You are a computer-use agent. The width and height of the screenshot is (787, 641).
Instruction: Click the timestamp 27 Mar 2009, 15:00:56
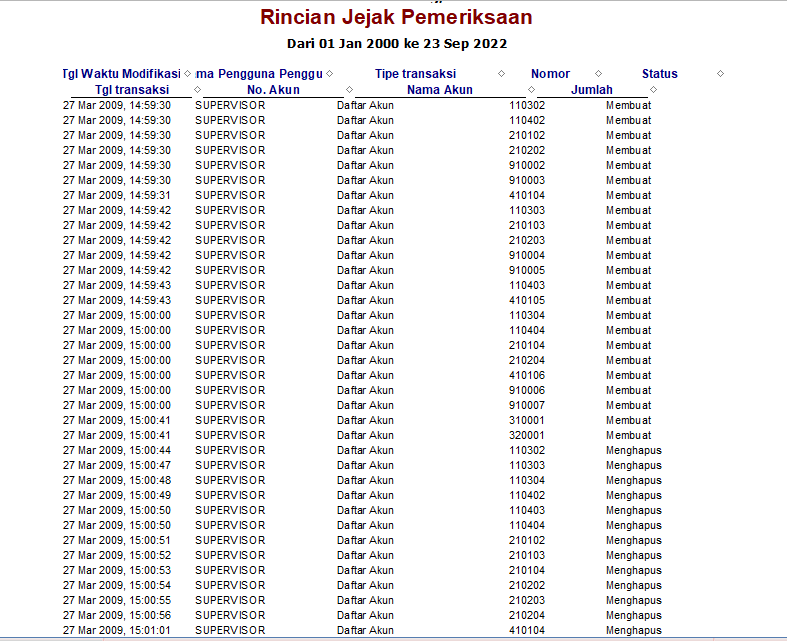coord(117,616)
